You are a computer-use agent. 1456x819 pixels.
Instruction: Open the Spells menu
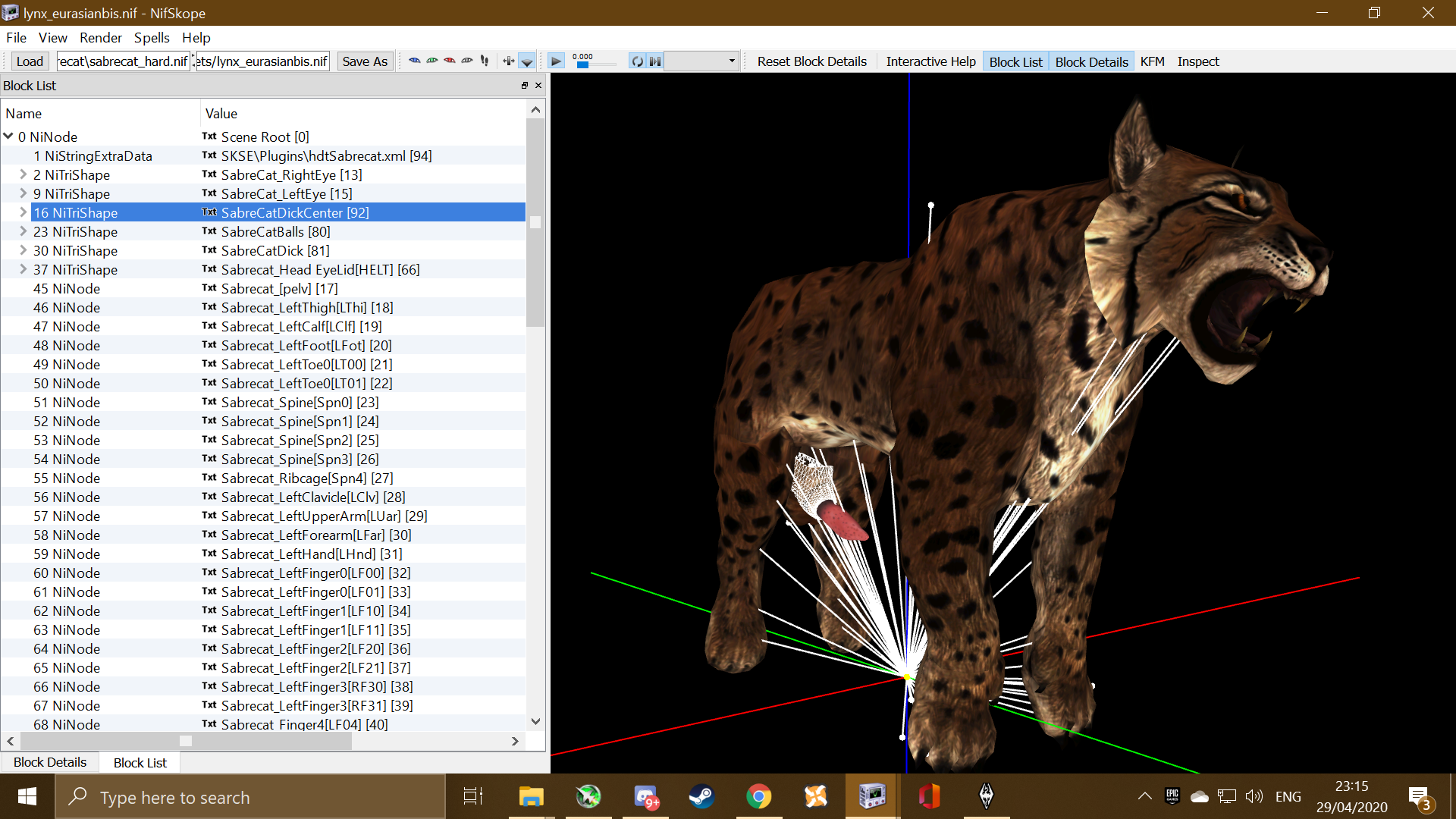(x=152, y=37)
